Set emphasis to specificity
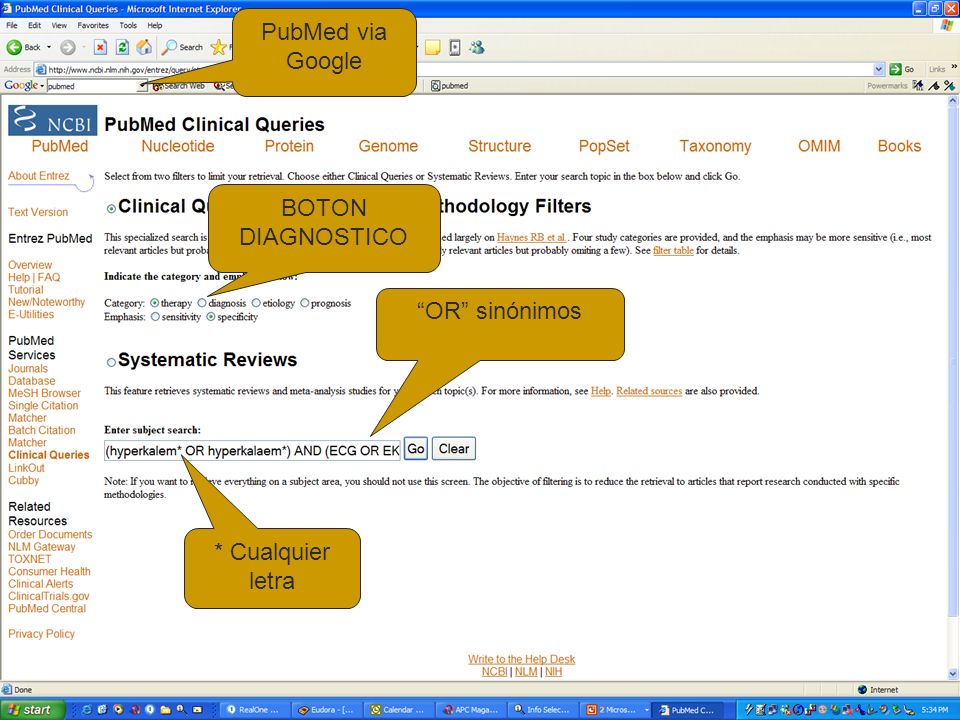 click(x=211, y=317)
